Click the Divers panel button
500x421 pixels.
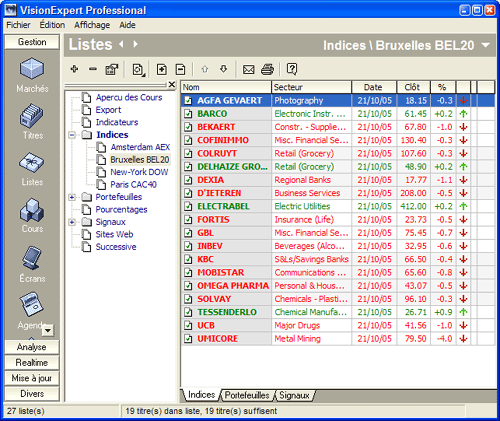(32, 394)
